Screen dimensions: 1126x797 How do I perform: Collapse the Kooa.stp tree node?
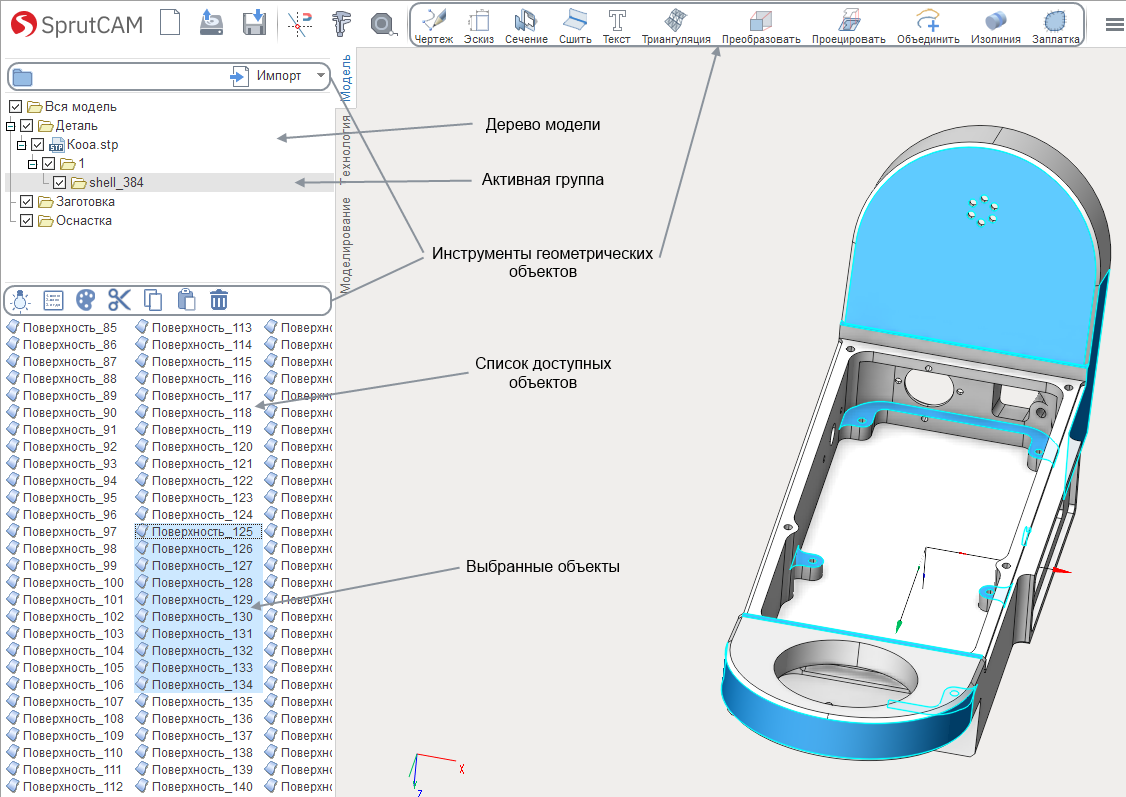click(x=22, y=145)
